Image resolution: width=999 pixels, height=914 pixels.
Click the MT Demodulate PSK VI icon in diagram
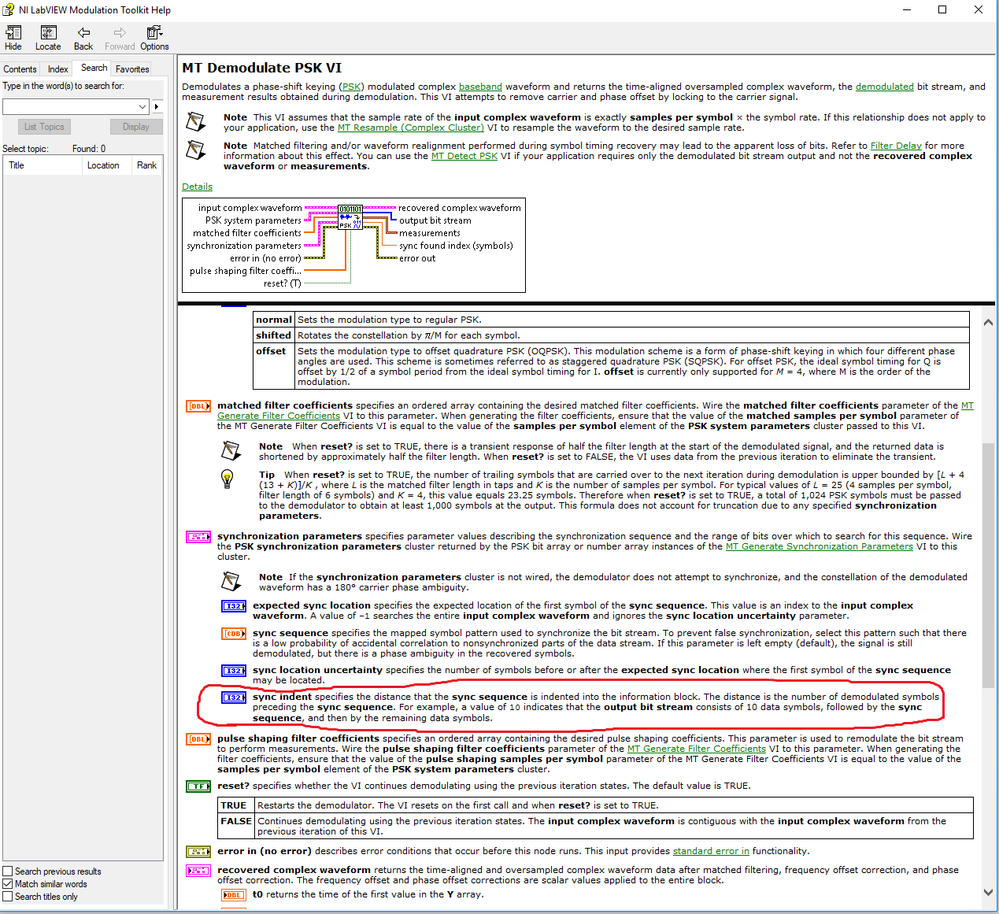[350, 217]
